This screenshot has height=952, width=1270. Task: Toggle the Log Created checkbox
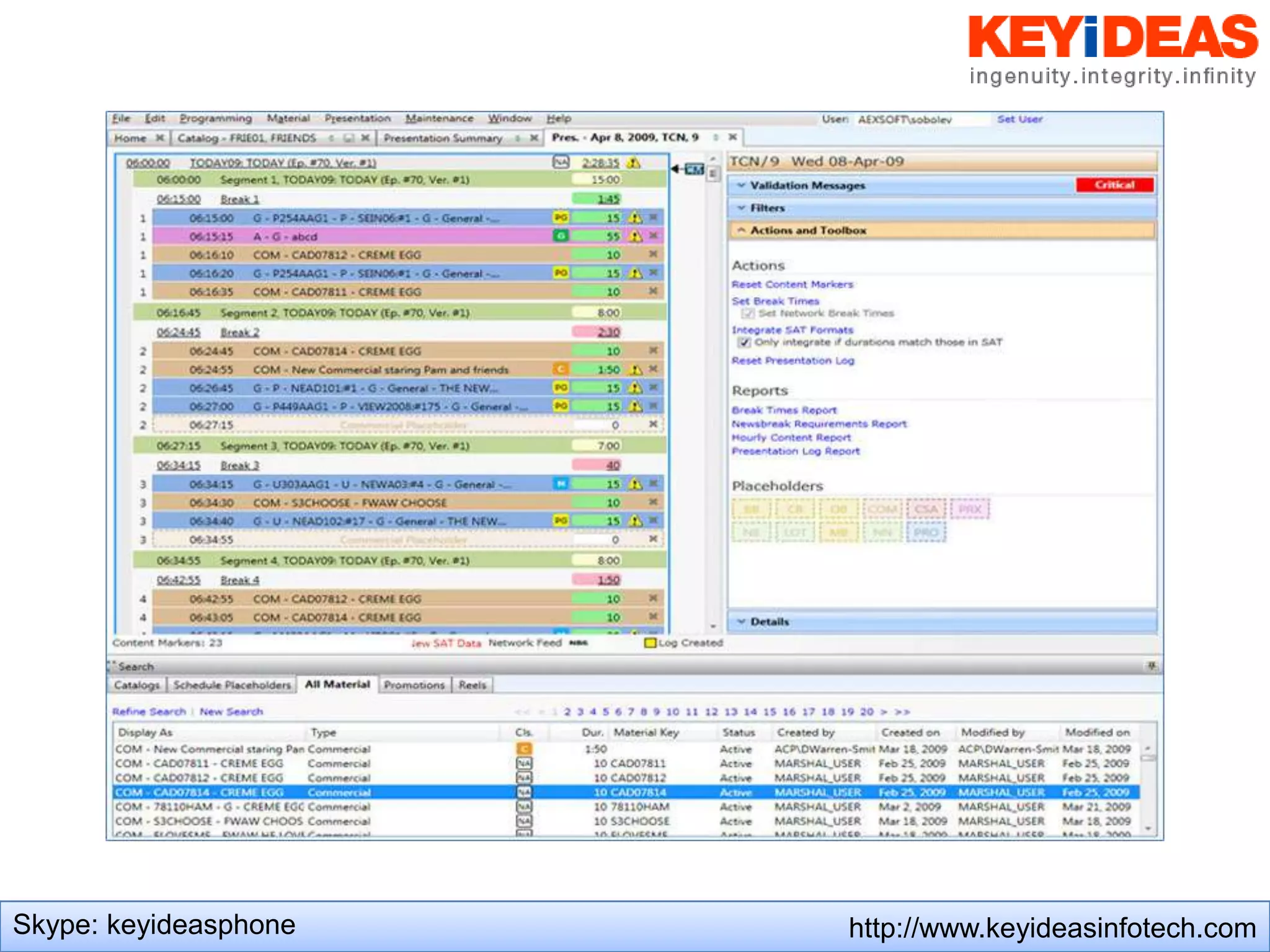pos(651,643)
